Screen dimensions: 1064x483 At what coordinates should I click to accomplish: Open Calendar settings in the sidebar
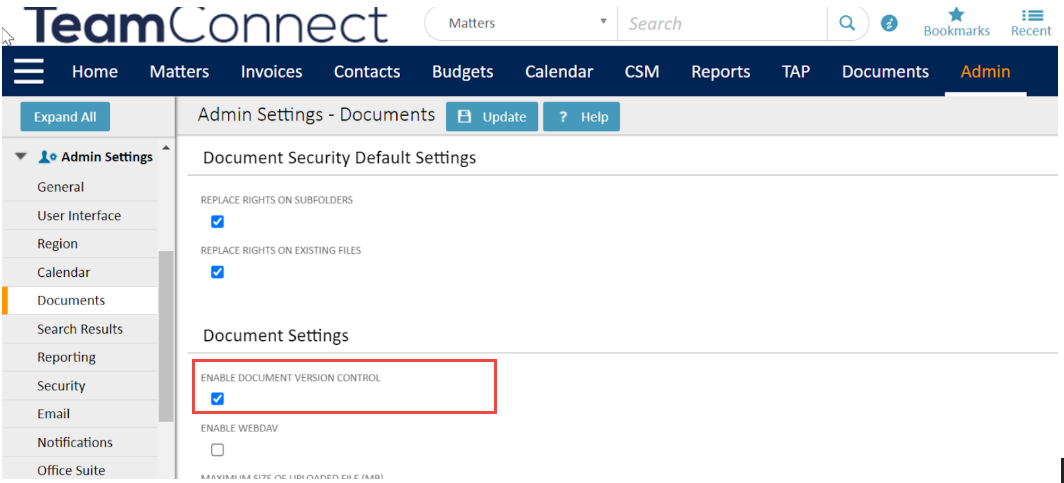[80, 272]
